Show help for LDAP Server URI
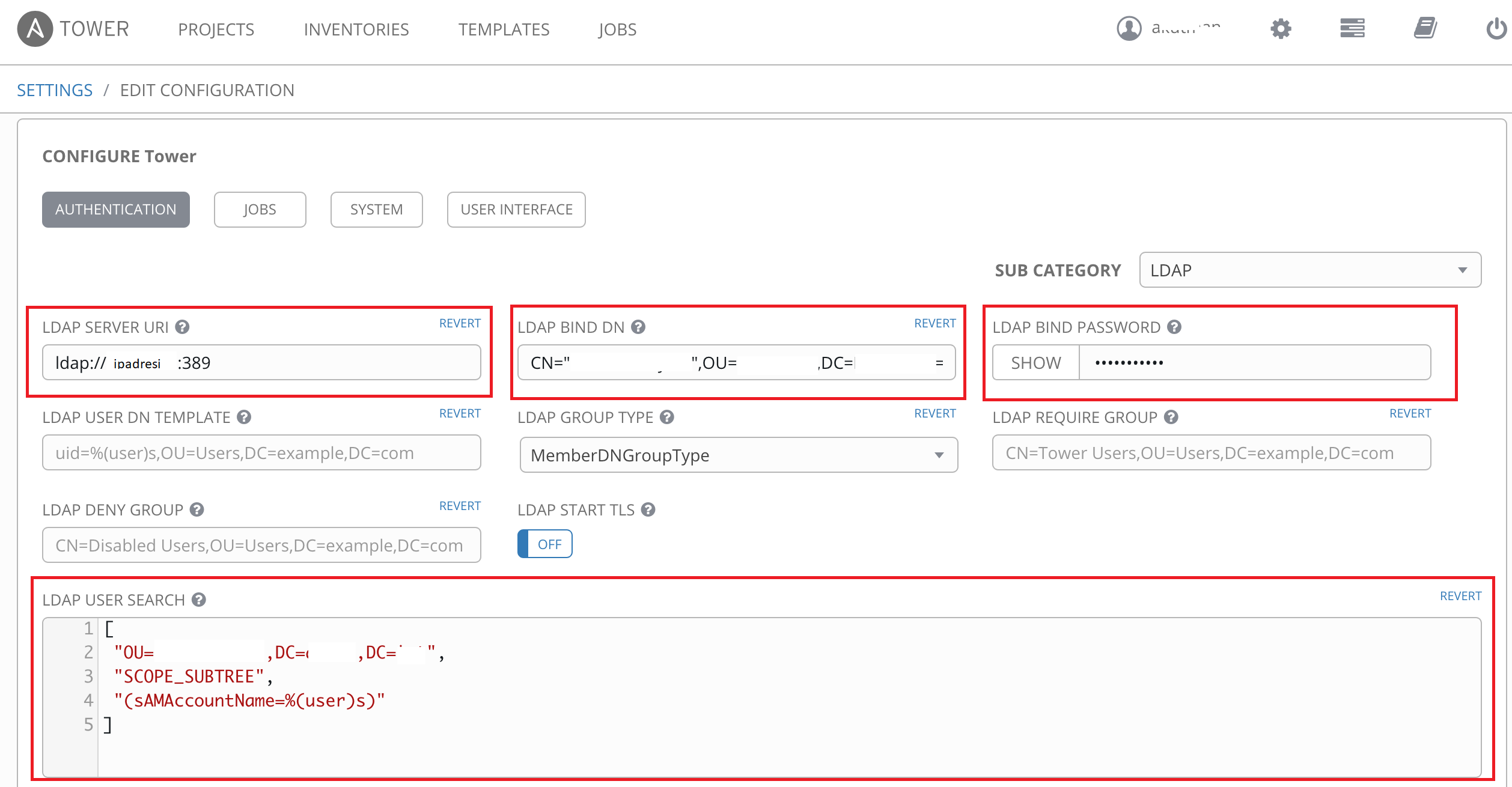This screenshot has width=1512, height=787. pyautogui.click(x=182, y=327)
